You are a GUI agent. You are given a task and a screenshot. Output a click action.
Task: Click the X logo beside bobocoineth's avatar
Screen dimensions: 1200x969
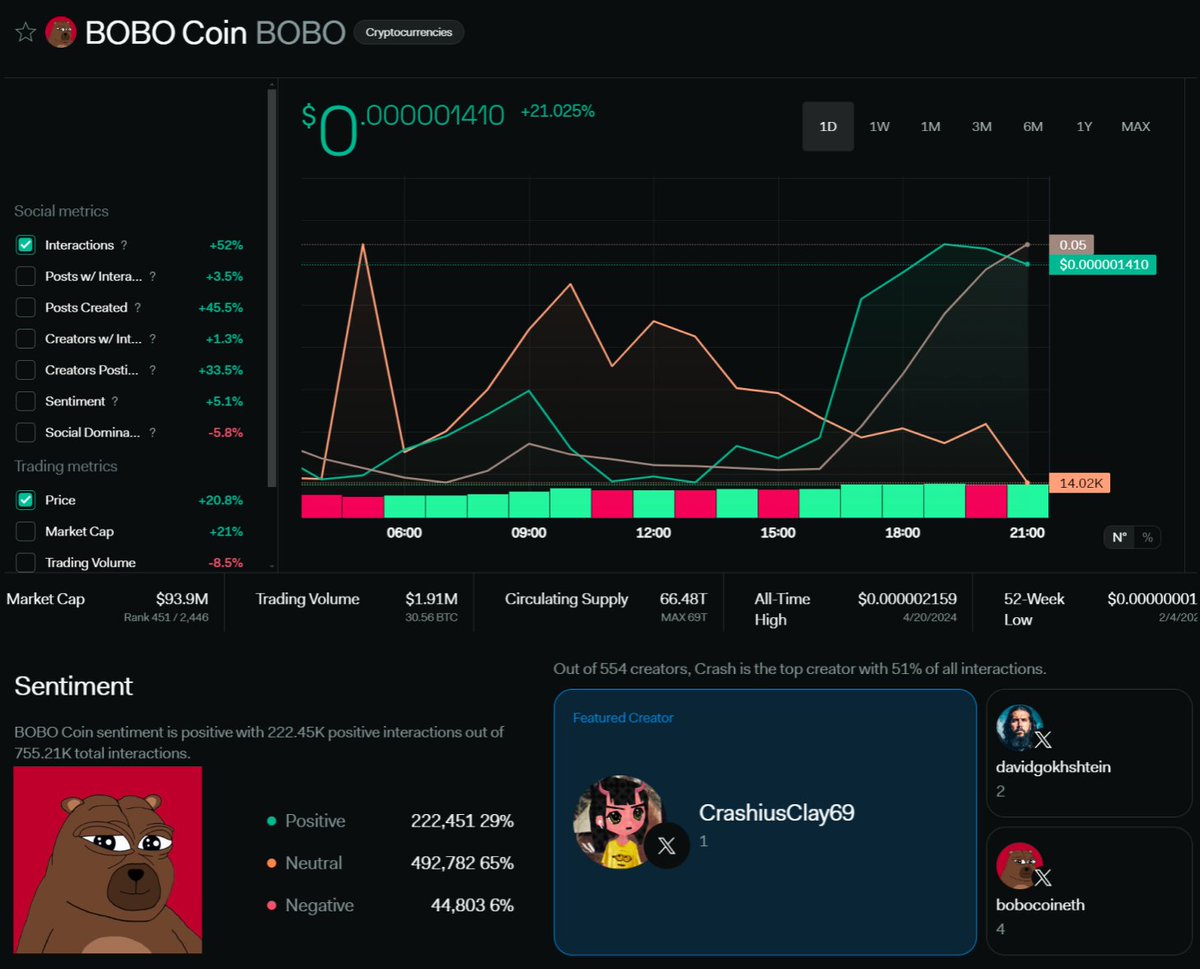coord(1043,878)
